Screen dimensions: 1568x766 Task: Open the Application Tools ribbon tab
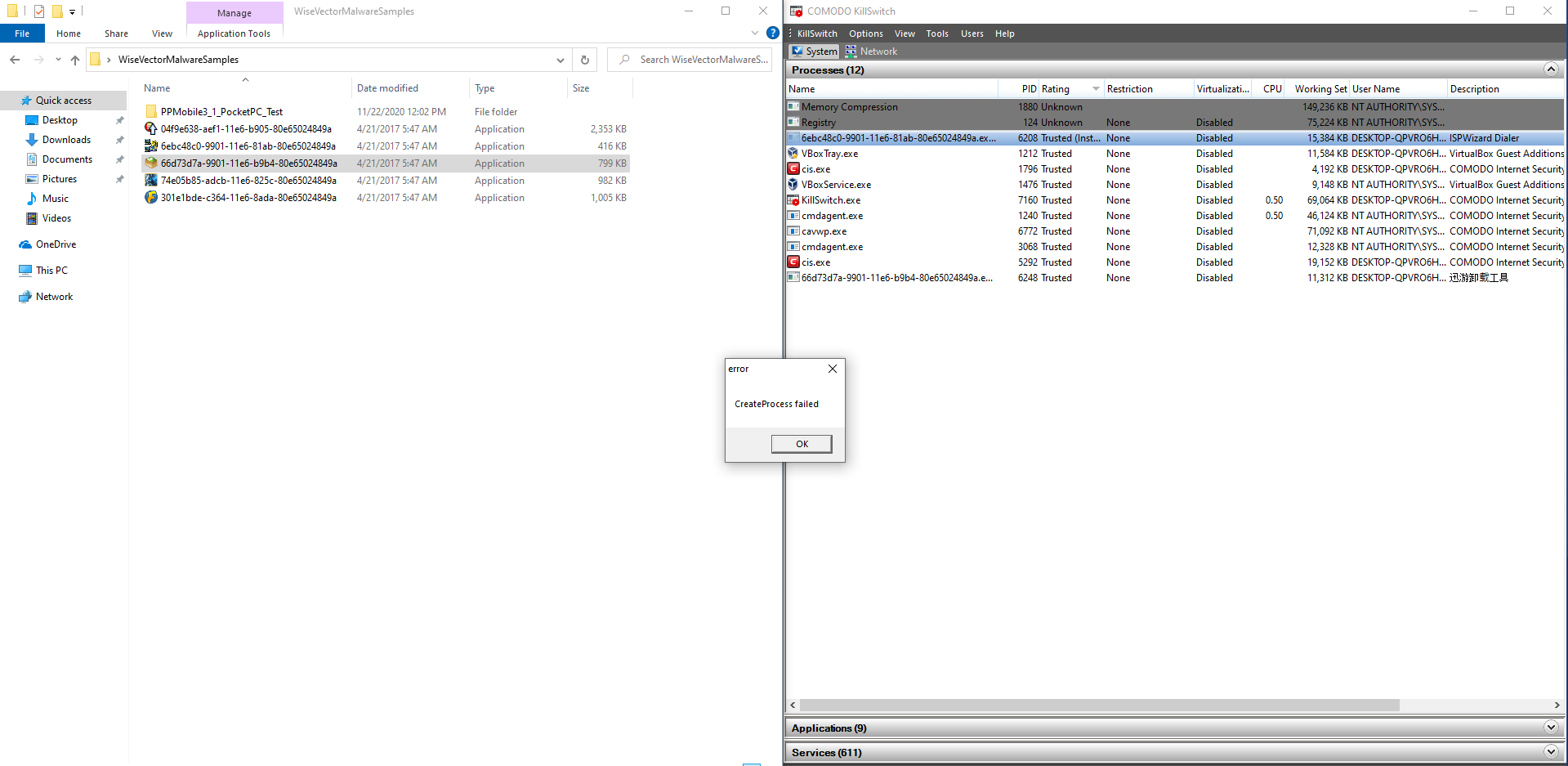(x=234, y=34)
